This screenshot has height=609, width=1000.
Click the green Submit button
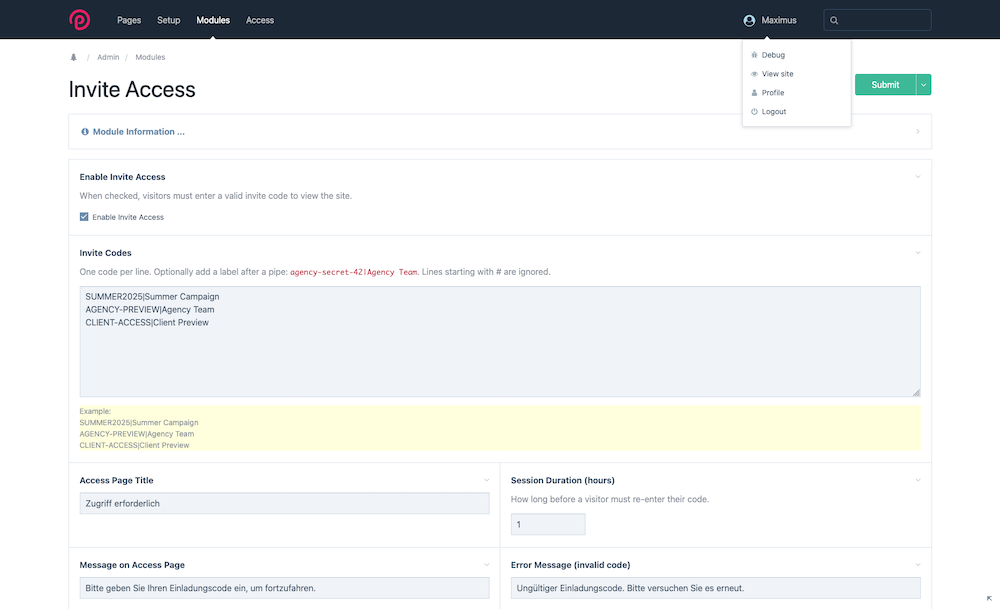click(x=884, y=85)
